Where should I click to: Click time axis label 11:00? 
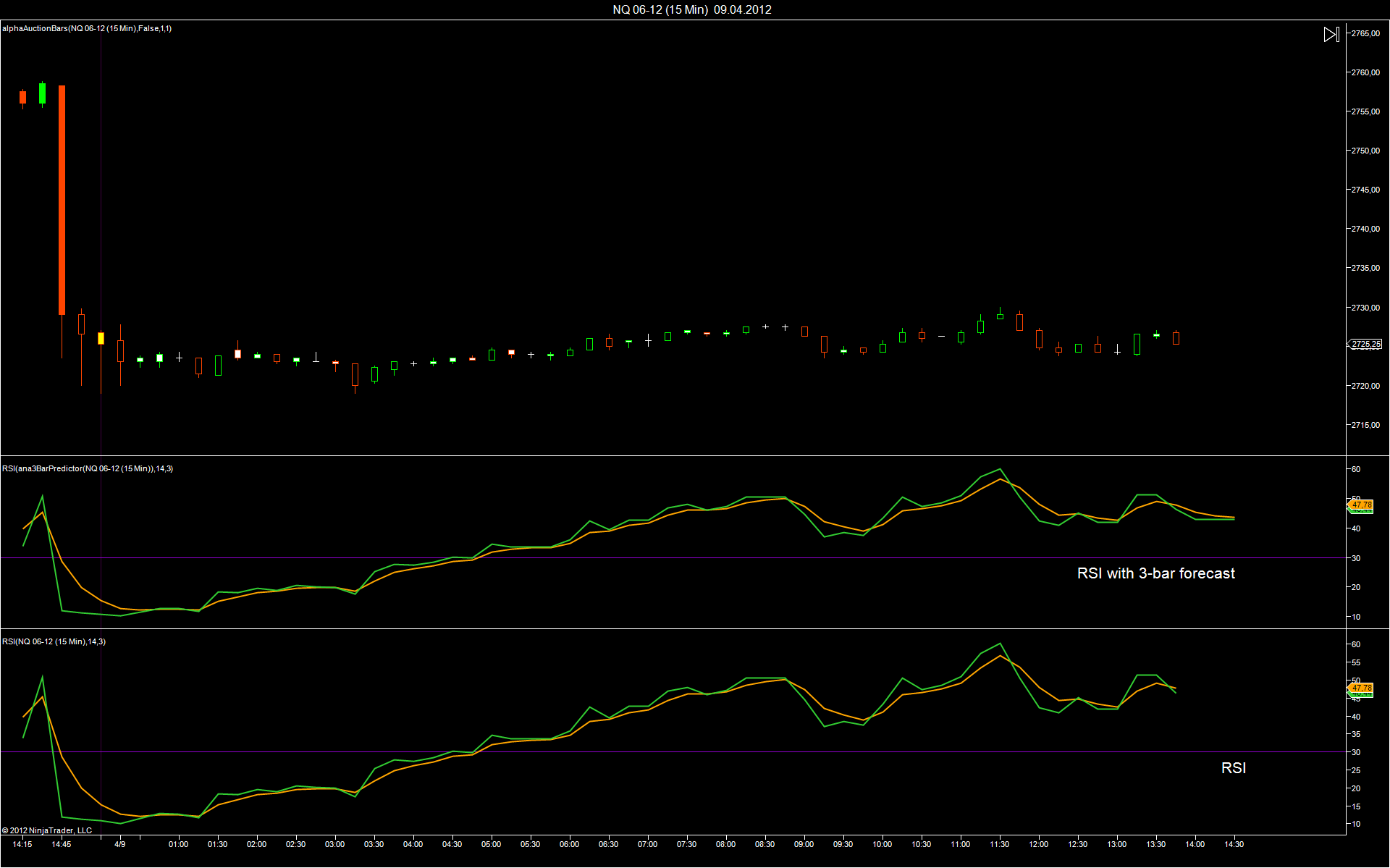(x=961, y=844)
